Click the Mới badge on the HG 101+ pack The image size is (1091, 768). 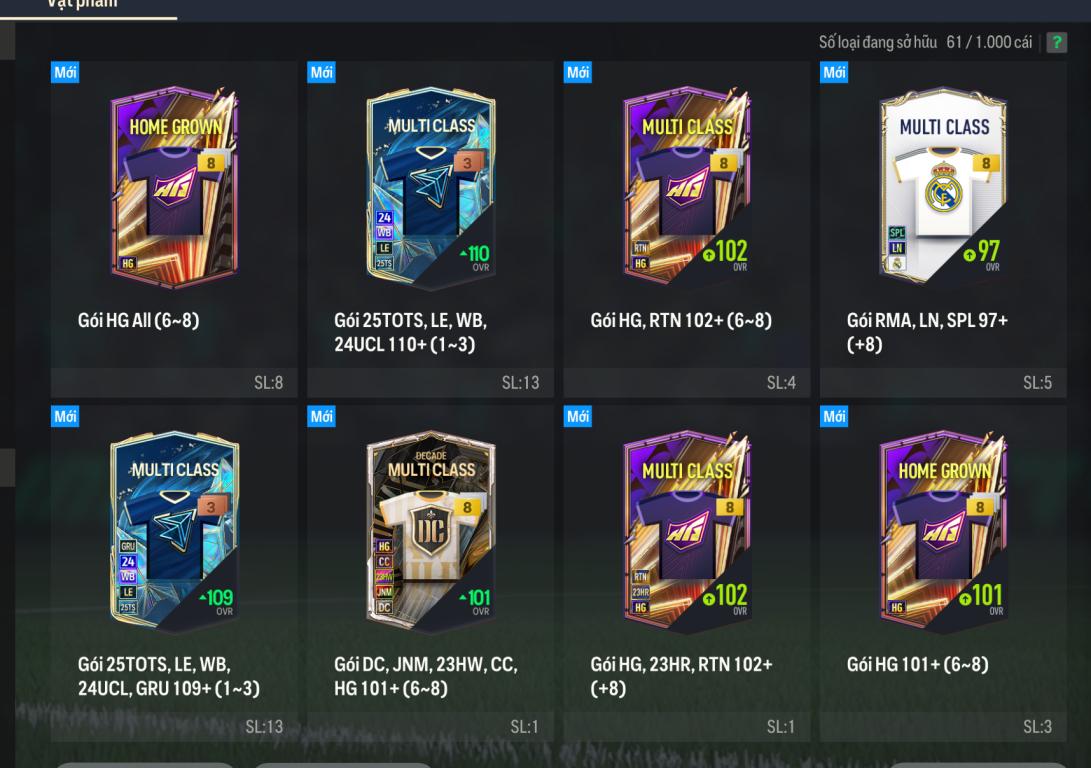[834, 416]
